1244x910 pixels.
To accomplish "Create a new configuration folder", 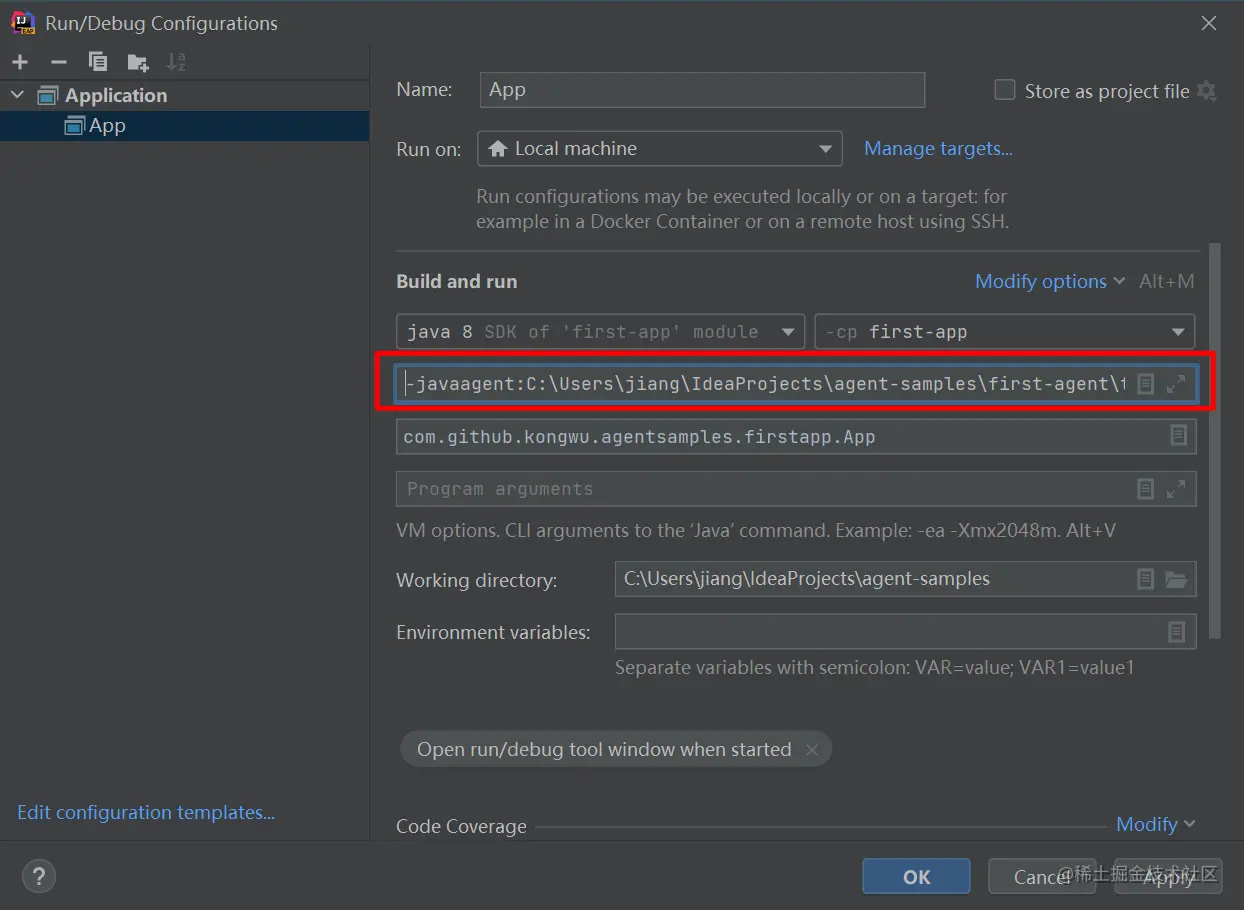I will click(138, 62).
